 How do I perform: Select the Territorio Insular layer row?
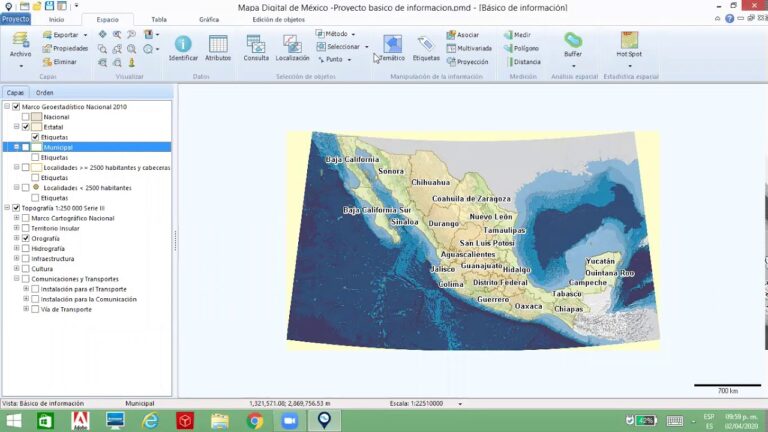point(55,228)
